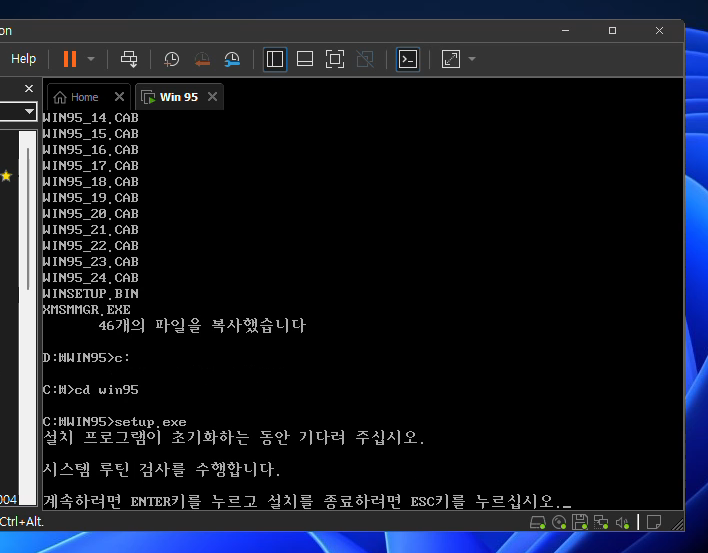Open the library search dropdown arrow
Screen dimensions: 708x553
[x=29, y=111]
